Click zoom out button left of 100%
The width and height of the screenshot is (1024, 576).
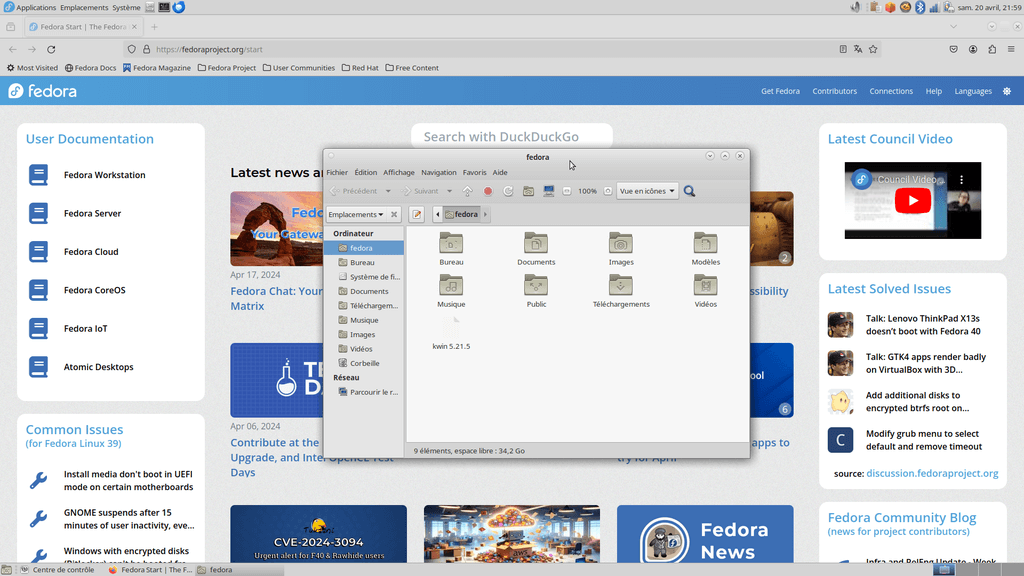coord(567,191)
